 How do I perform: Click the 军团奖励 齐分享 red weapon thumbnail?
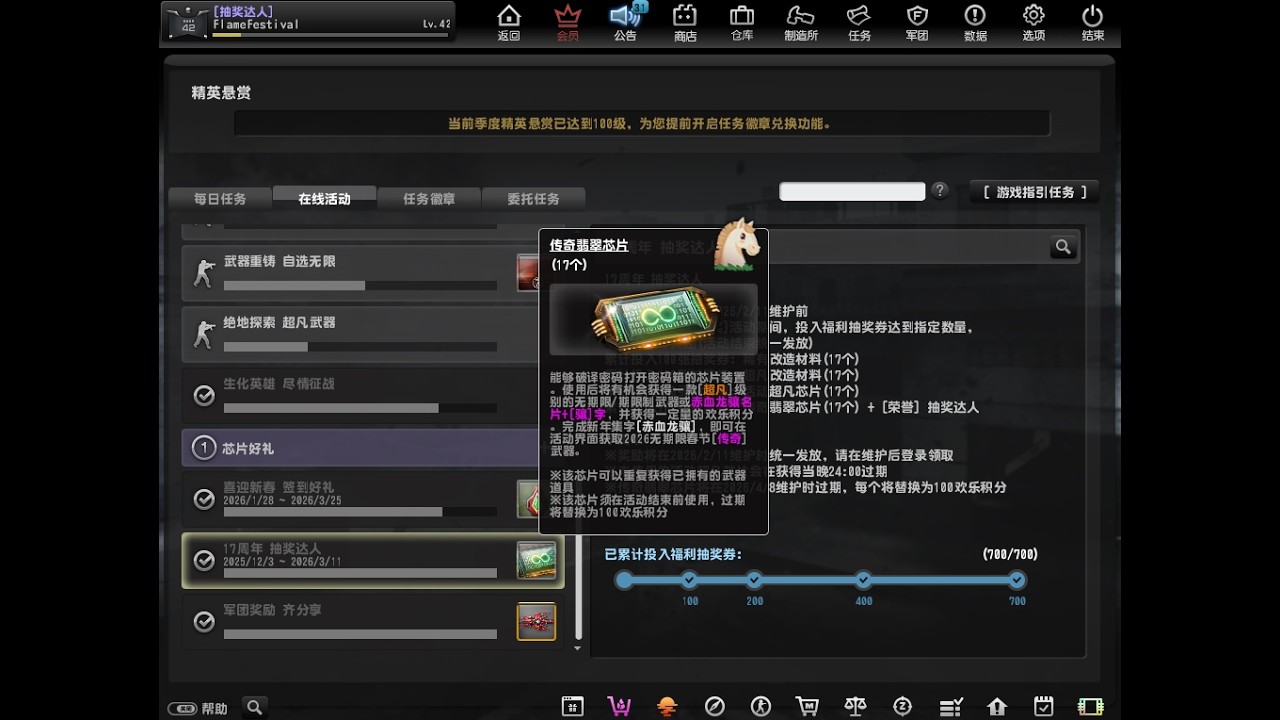tap(536, 622)
